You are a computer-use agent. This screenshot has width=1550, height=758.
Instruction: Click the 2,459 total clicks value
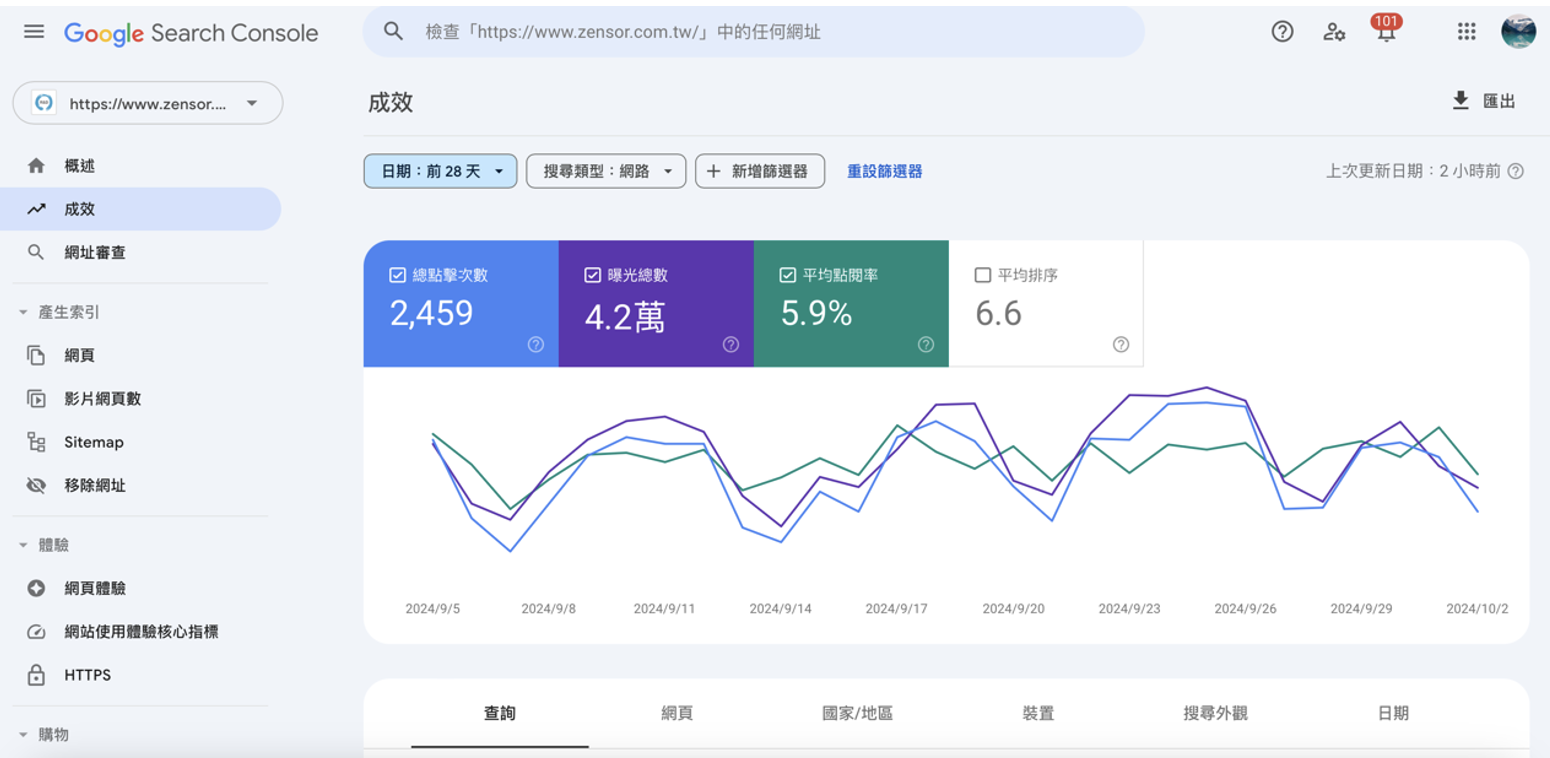[431, 313]
